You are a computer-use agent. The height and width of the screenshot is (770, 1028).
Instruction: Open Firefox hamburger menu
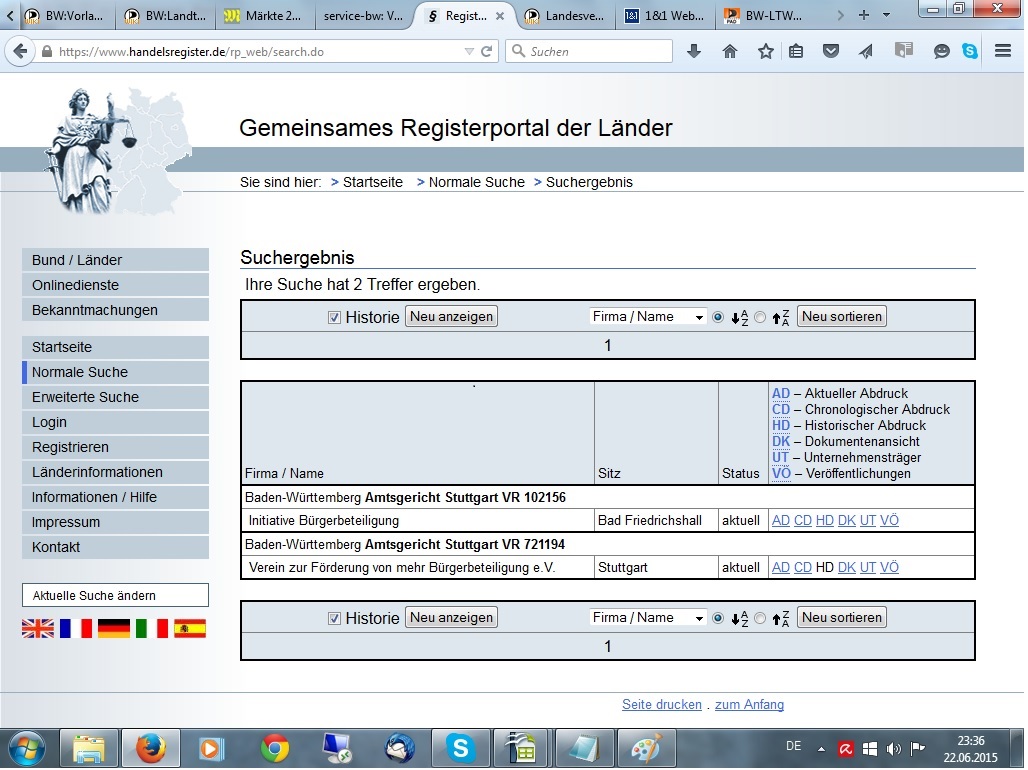click(1003, 51)
